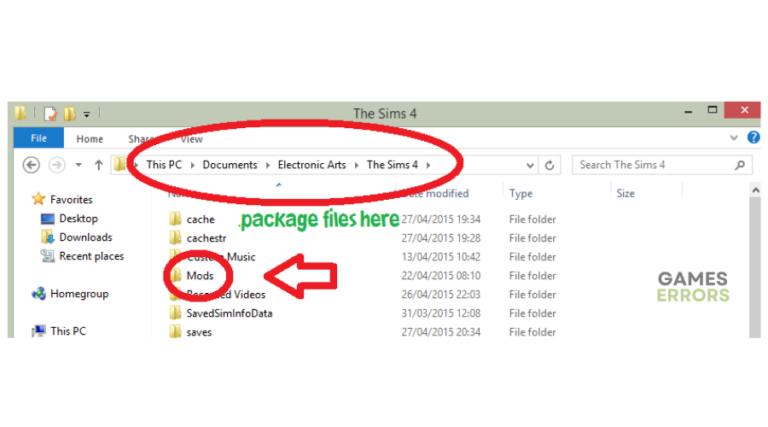This screenshot has height=427, width=768.
Task: Click the Recent places icon
Action: pos(48,256)
